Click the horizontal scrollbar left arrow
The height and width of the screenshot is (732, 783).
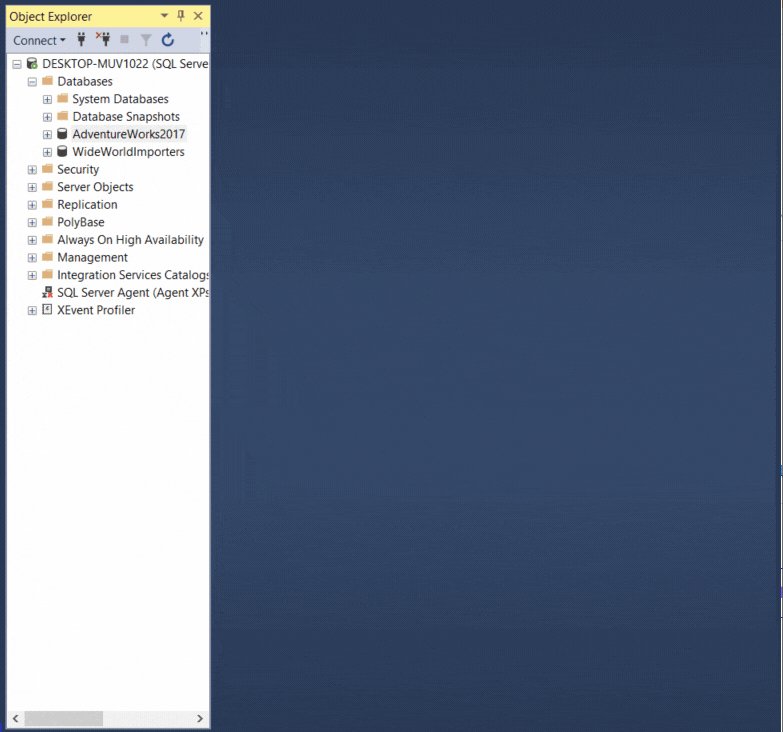coord(15,719)
